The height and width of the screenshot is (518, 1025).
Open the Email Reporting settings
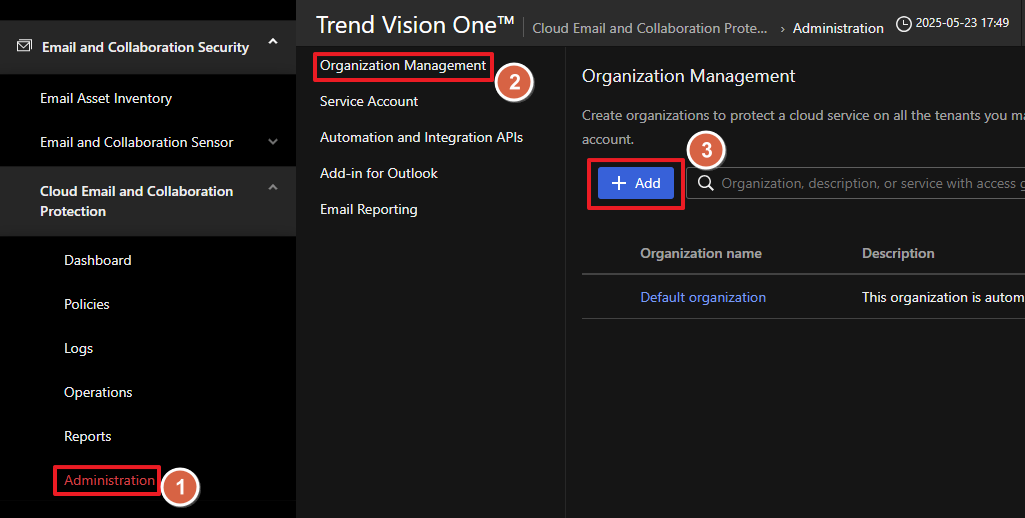pos(369,209)
